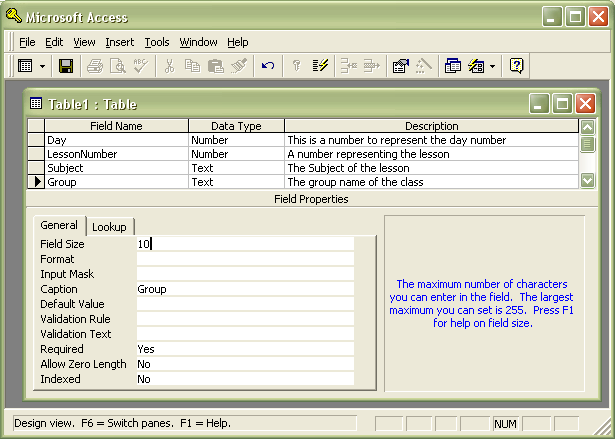Click the Print Preview icon
Viewport: 615px width, 439px height.
(118, 66)
